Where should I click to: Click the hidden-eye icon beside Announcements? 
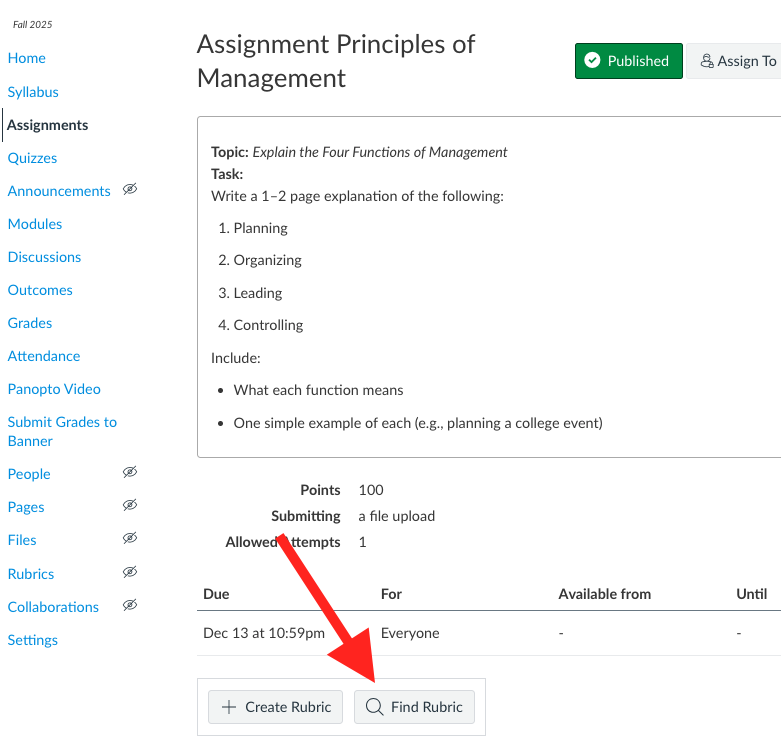coord(130,189)
